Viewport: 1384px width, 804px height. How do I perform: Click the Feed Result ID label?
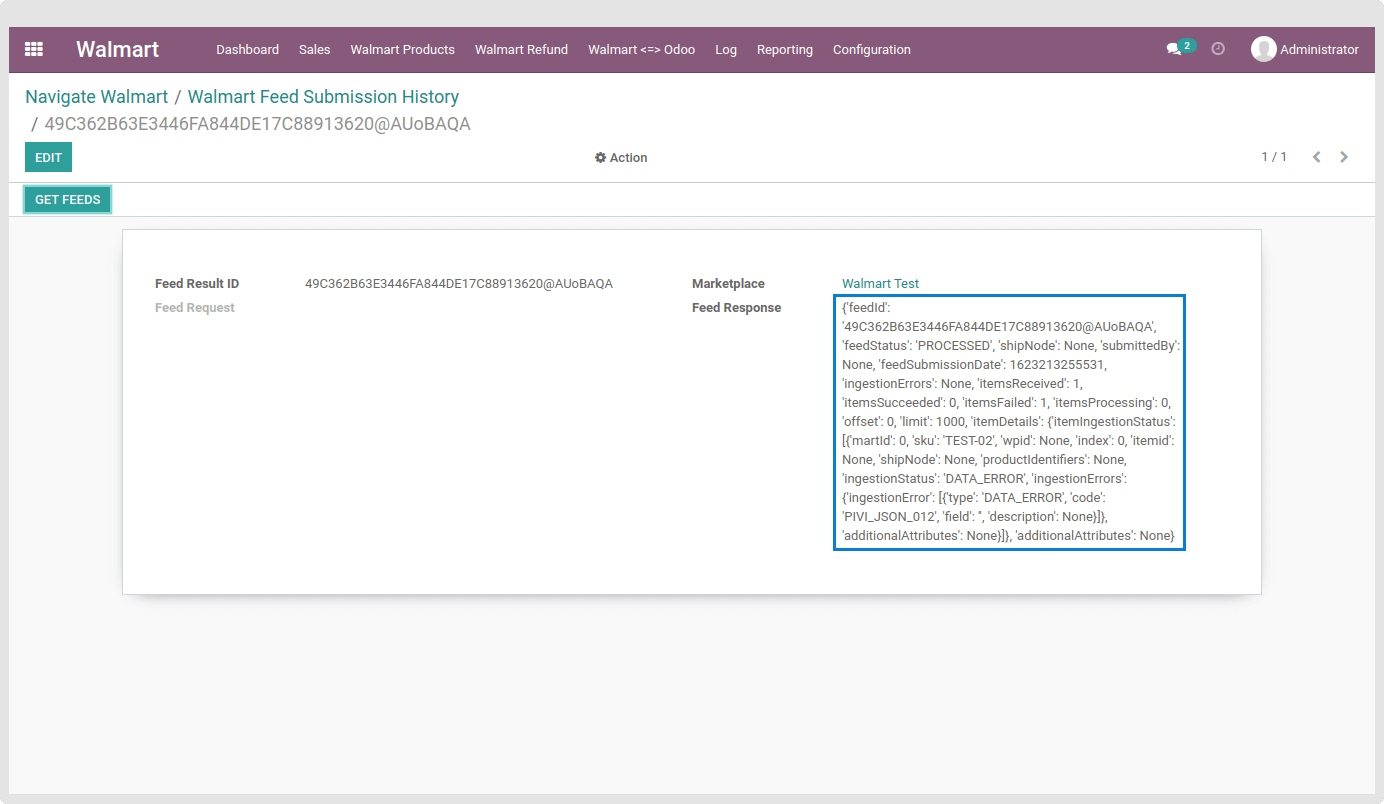(x=197, y=284)
